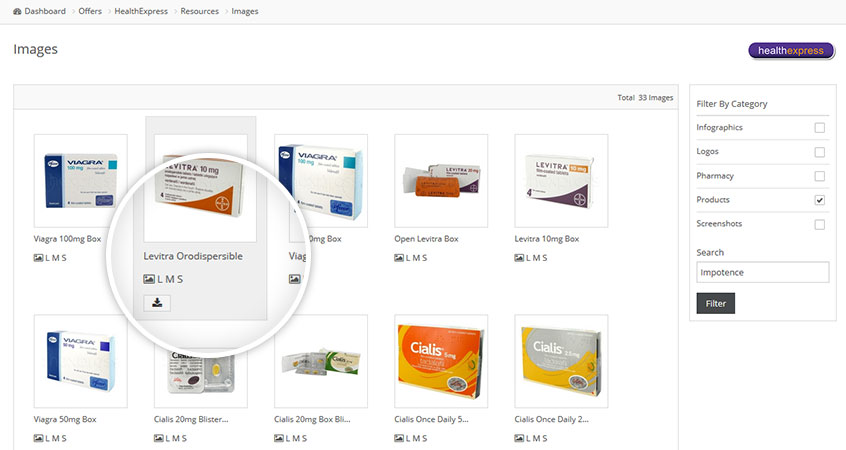Download the Levitra Orodispersible image
The width and height of the screenshot is (846, 450).
point(157,303)
